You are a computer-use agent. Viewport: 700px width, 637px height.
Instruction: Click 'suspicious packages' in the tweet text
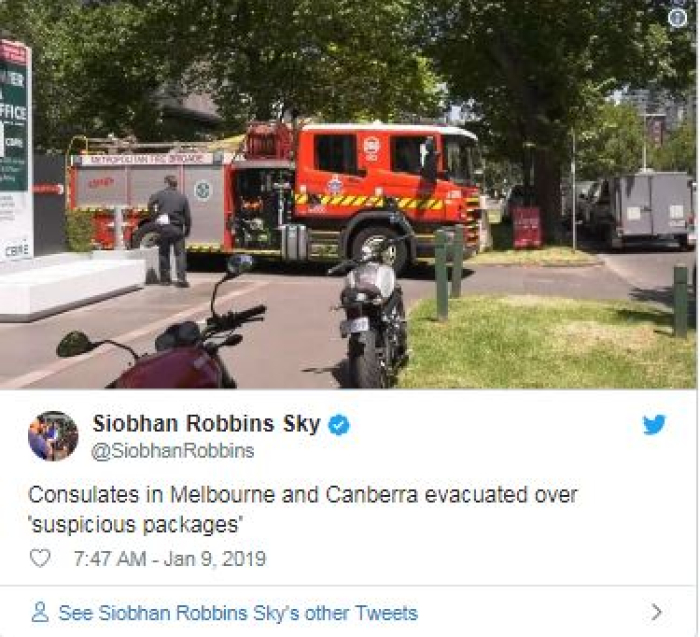(x=134, y=524)
